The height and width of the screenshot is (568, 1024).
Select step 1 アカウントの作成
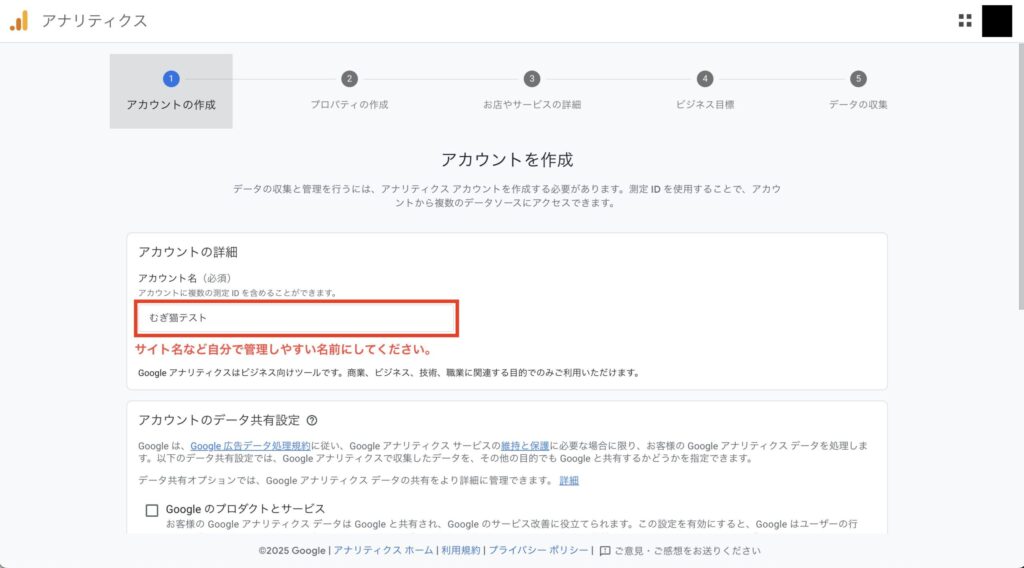pyautogui.click(x=171, y=91)
